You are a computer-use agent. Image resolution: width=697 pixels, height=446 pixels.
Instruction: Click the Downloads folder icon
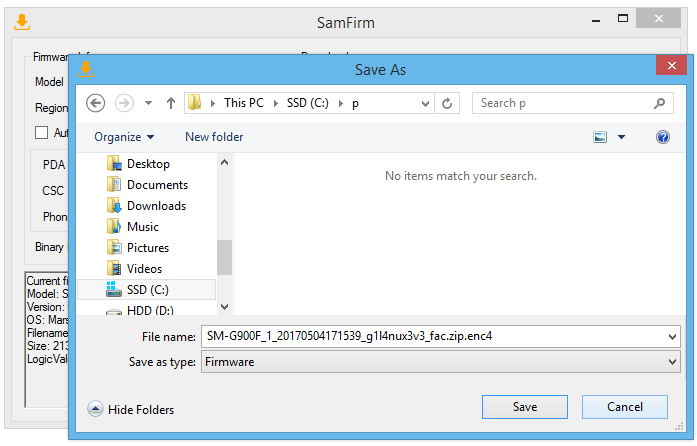coord(114,205)
